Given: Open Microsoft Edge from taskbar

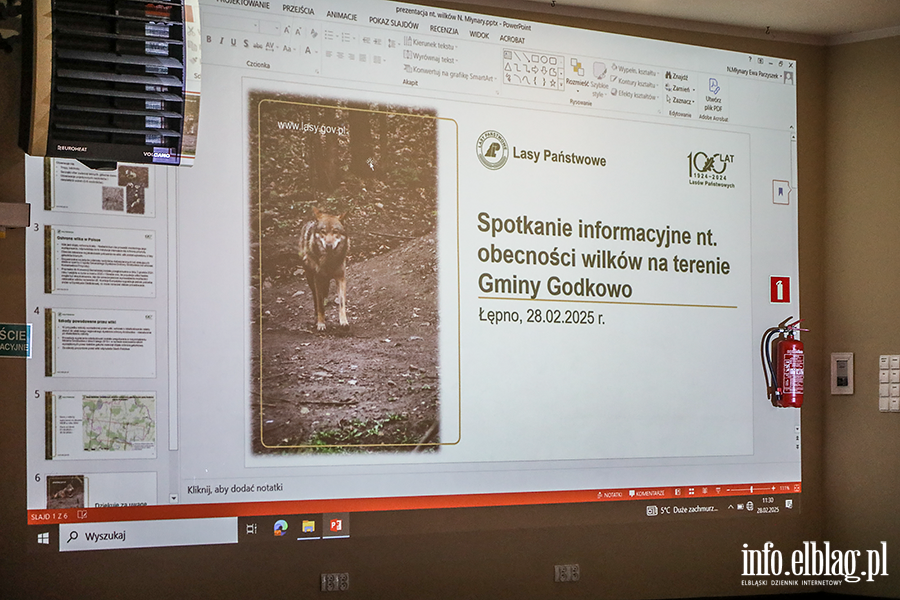Looking at the screenshot, I should click(280, 527).
